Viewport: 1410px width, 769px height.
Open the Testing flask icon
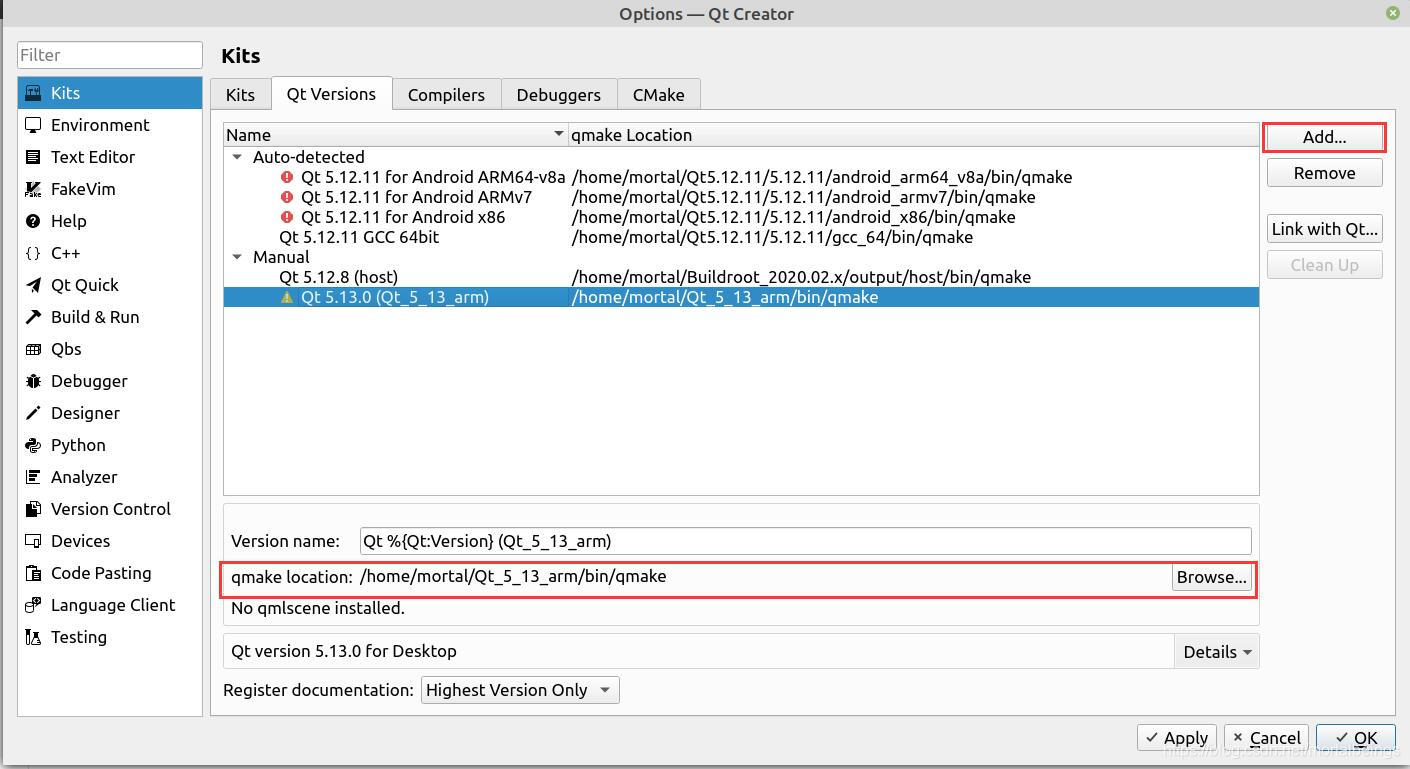pos(33,637)
